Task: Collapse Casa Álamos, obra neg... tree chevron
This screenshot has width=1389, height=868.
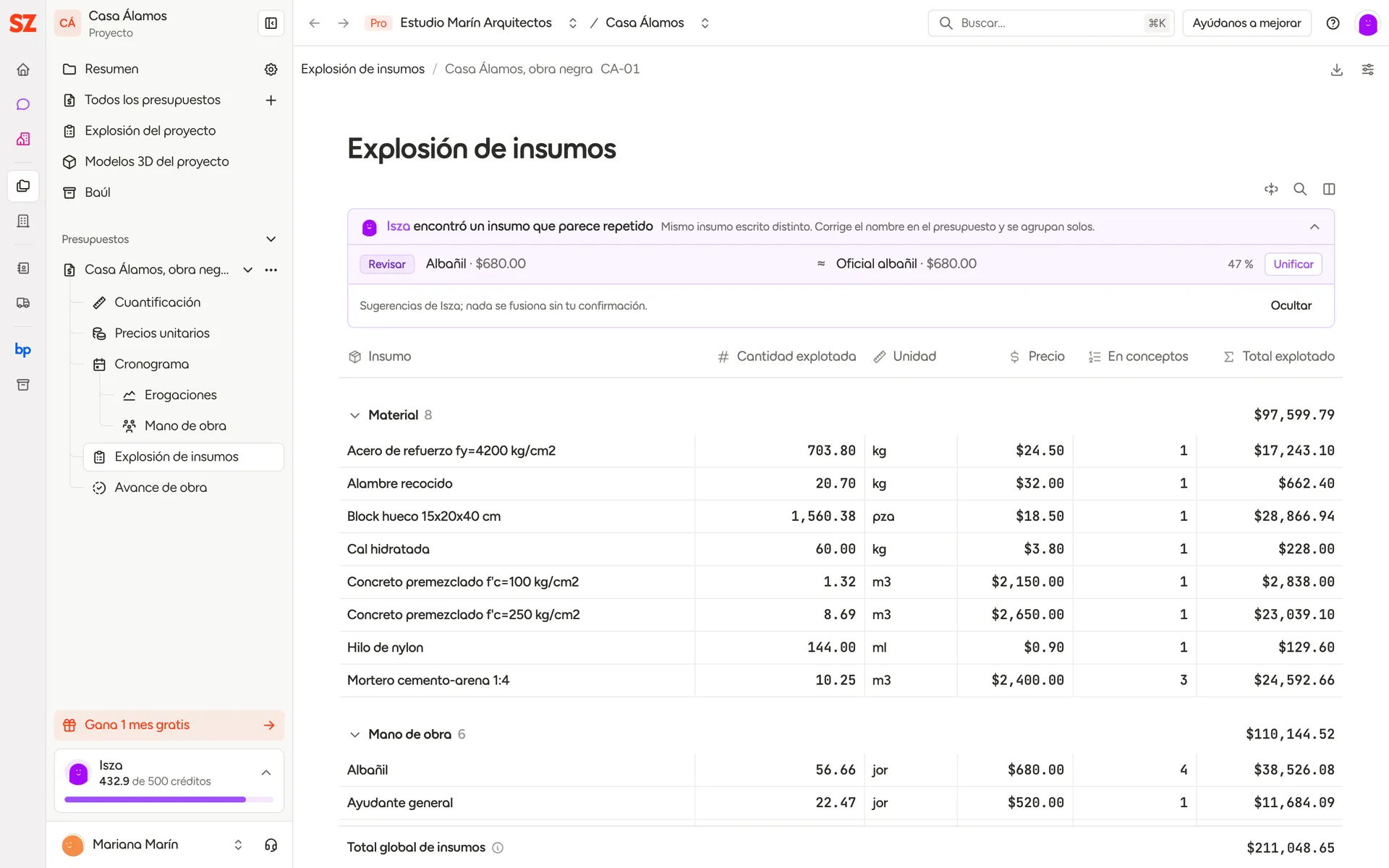Action: click(x=247, y=270)
